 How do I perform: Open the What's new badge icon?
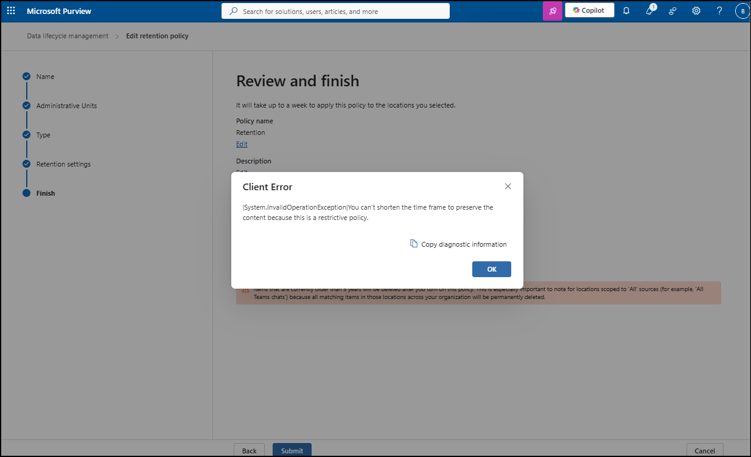[x=650, y=10]
